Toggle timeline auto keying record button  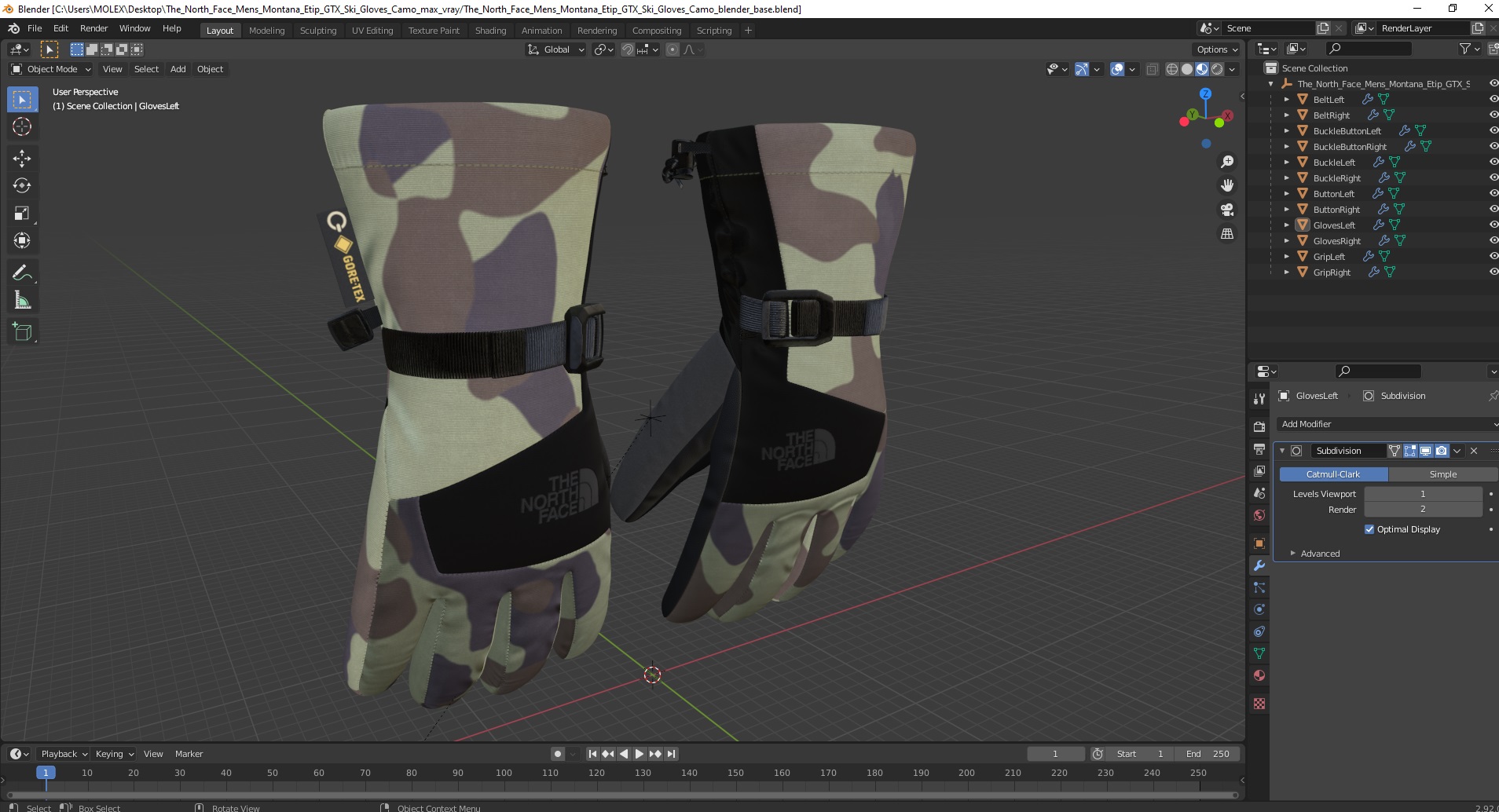pos(558,754)
